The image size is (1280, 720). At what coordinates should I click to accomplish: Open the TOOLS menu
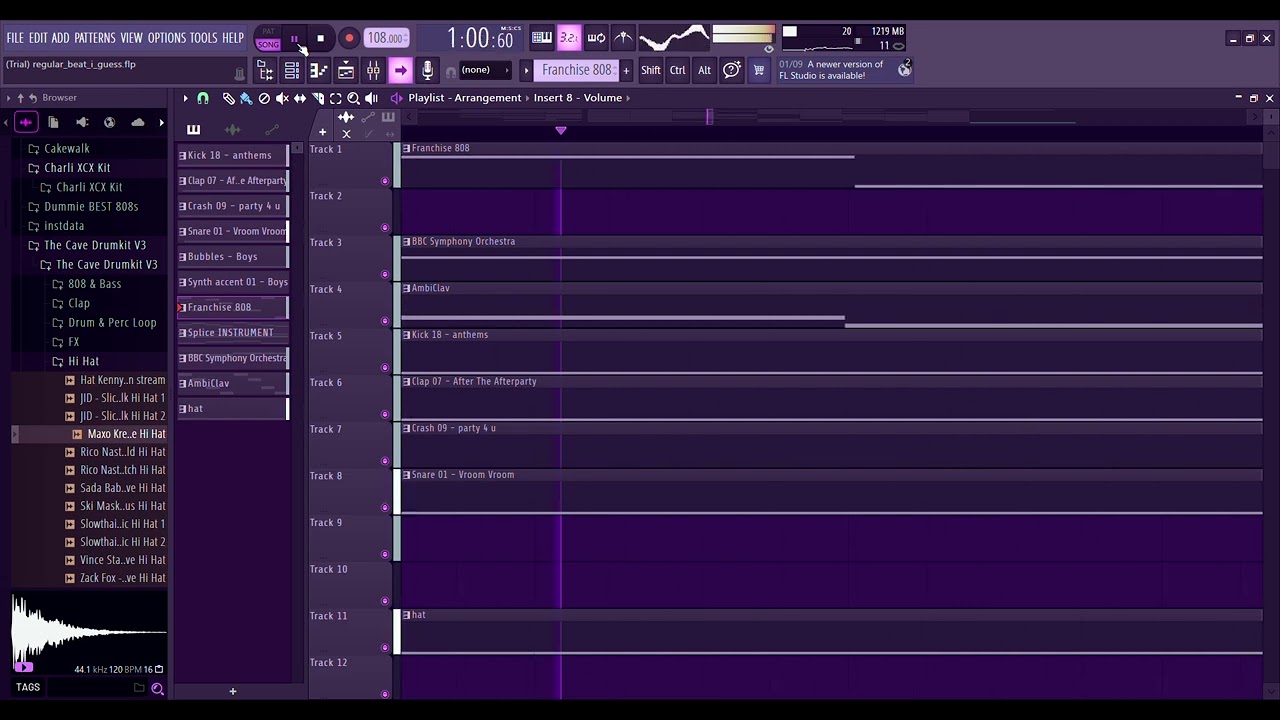coord(203,38)
